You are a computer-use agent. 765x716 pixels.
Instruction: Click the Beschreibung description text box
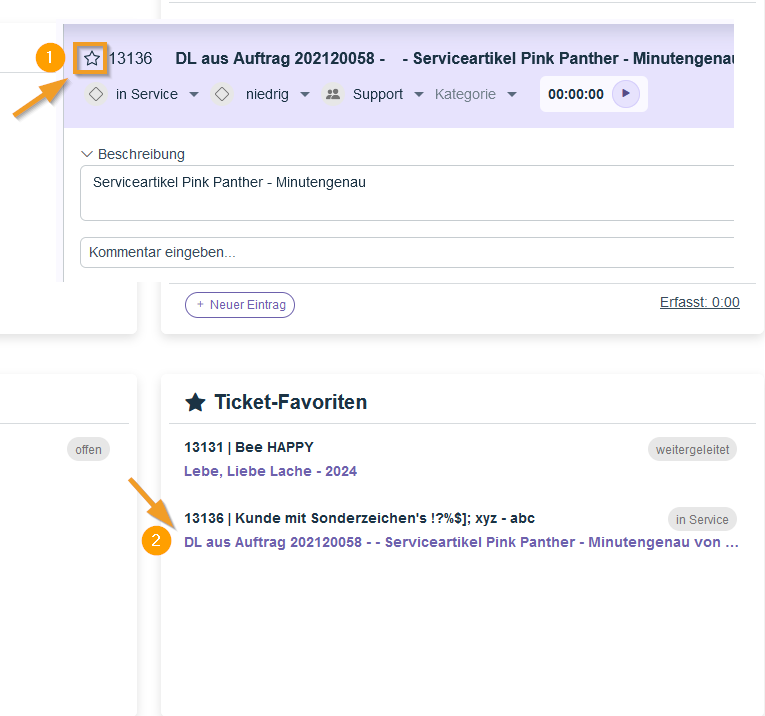[400, 193]
